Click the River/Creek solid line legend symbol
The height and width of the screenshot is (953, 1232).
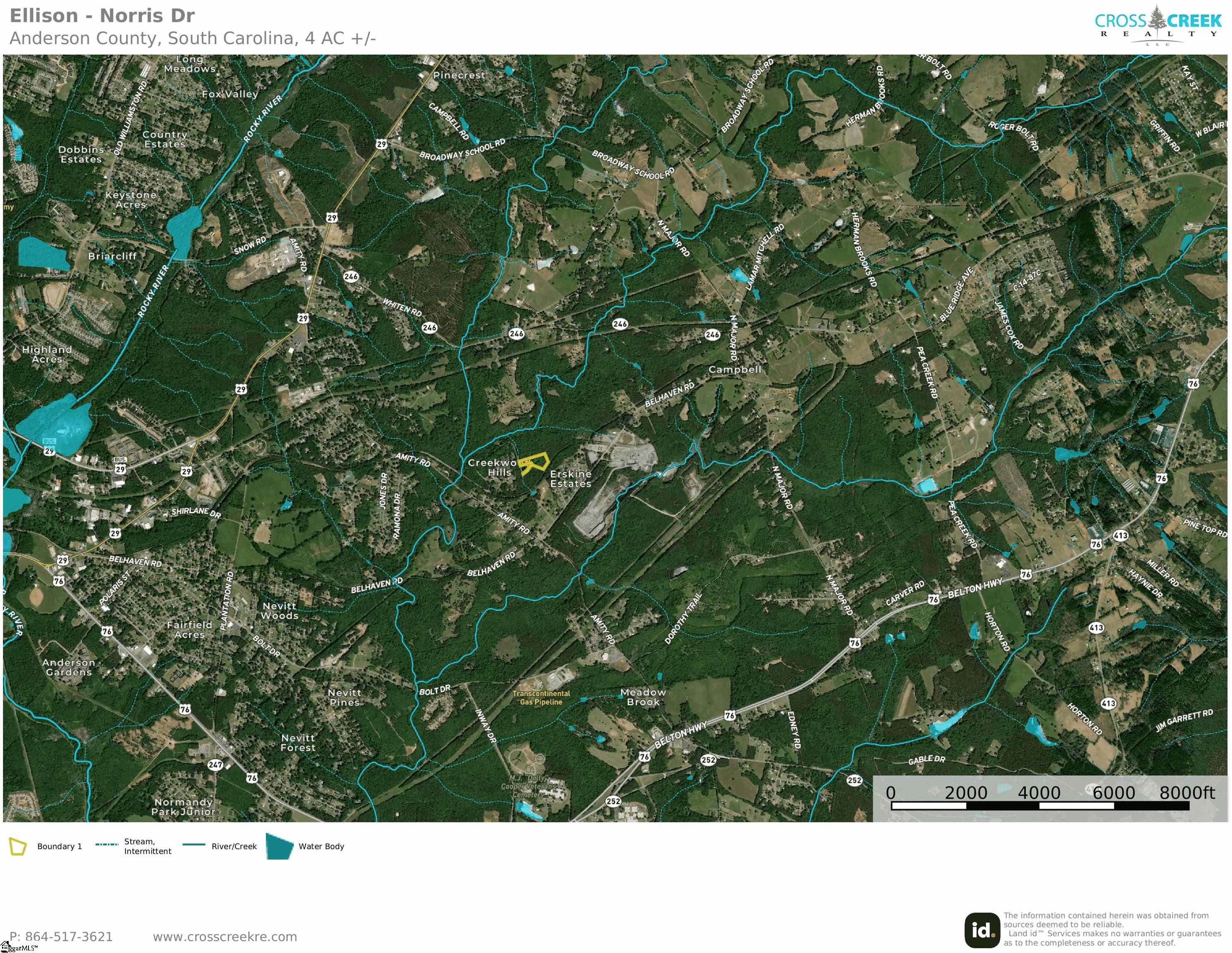coord(194,845)
